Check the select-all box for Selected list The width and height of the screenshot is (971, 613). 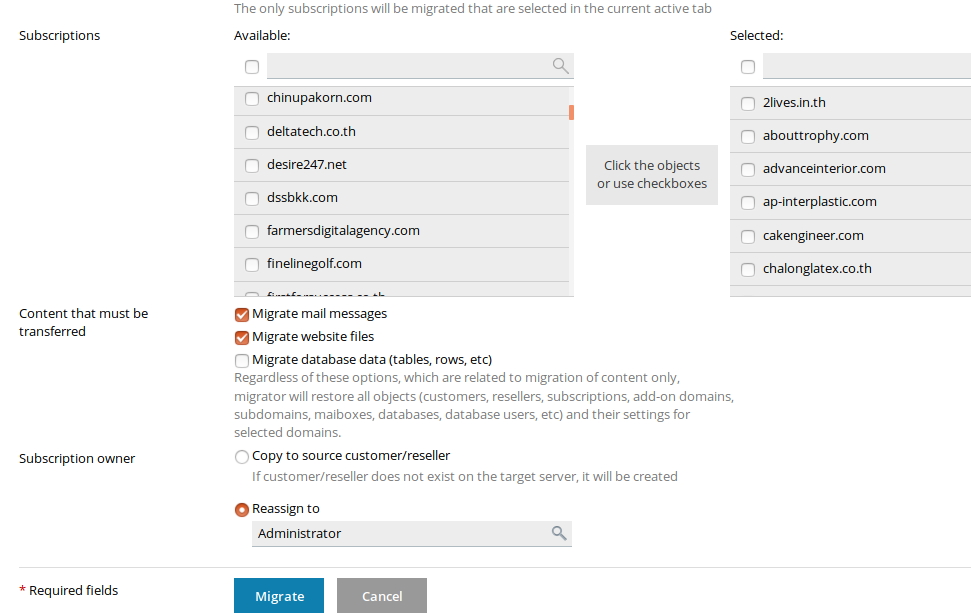tap(748, 67)
